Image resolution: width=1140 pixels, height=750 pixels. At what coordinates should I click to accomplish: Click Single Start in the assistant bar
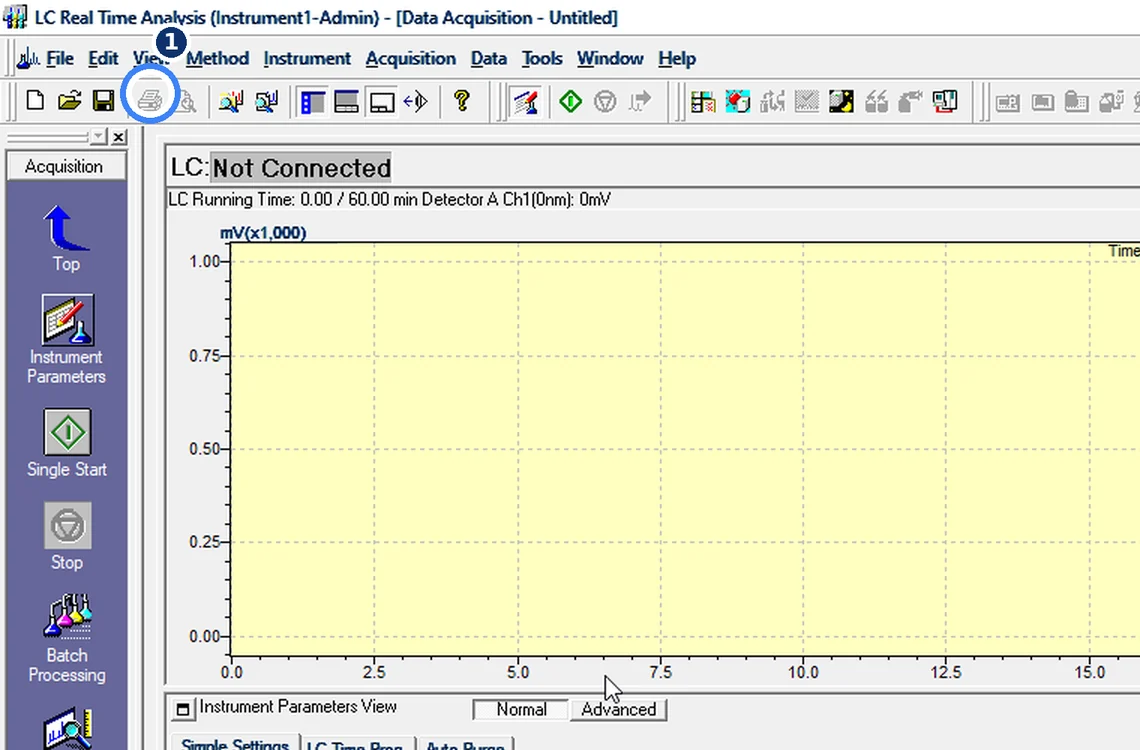67,443
